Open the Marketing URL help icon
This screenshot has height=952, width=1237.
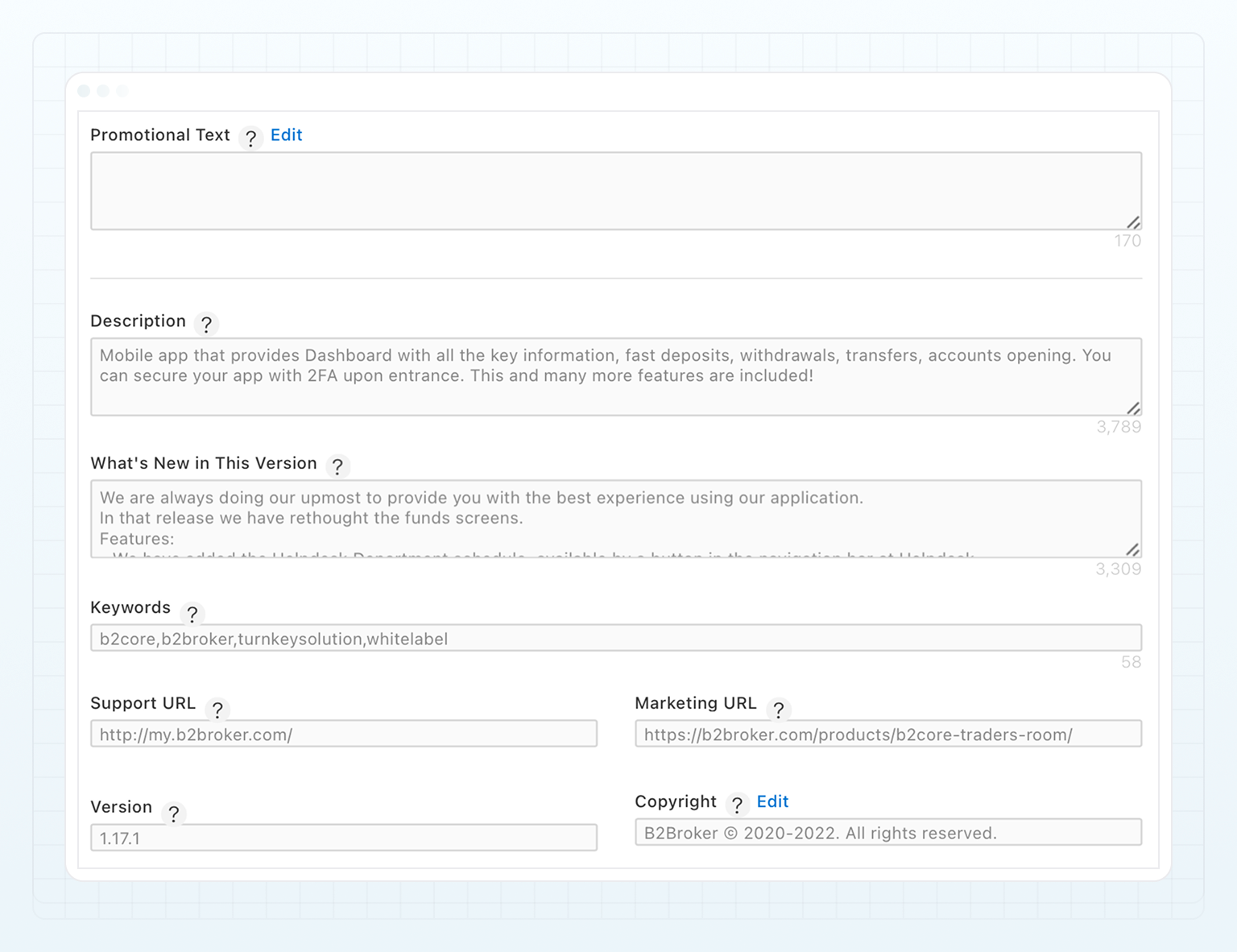(778, 710)
